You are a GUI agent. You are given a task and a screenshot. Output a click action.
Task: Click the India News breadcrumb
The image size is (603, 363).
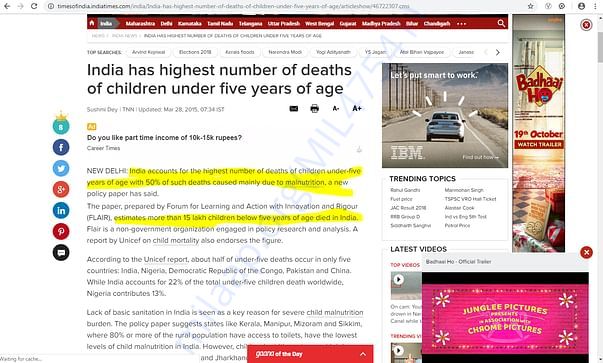coord(124,36)
